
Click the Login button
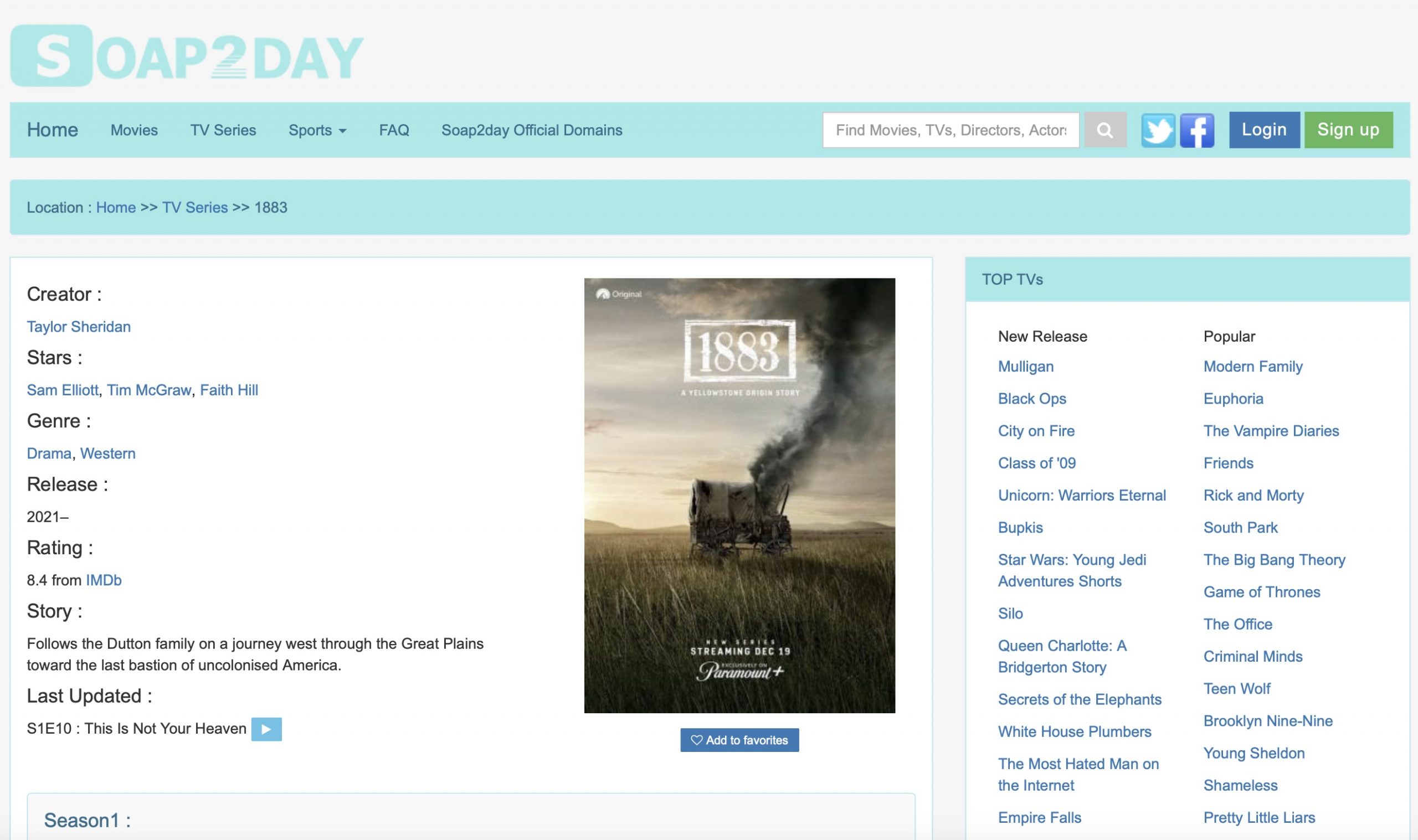click(1264, 130)
